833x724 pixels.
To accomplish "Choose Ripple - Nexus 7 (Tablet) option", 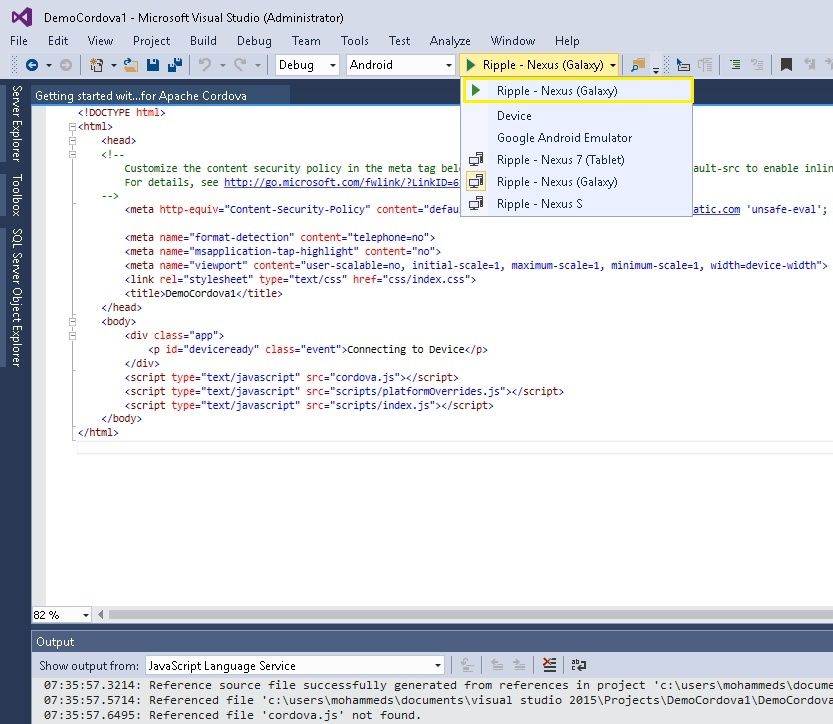I will tap(560, 160).
